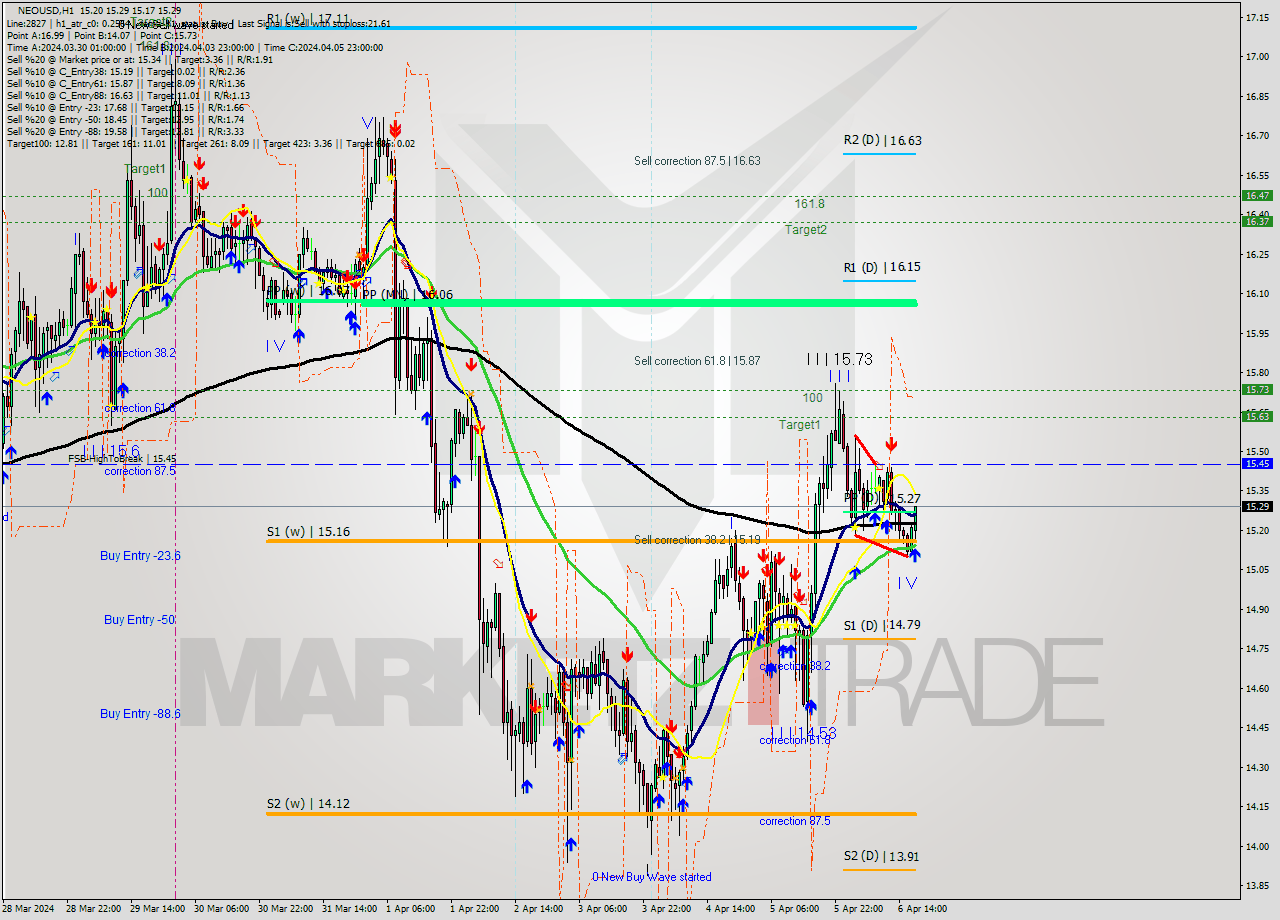This screenshot has height=920, width=1280.
Task: Select 'Sell %20 @ Entry -88: 19.58' info line
Action: (125, 131)
